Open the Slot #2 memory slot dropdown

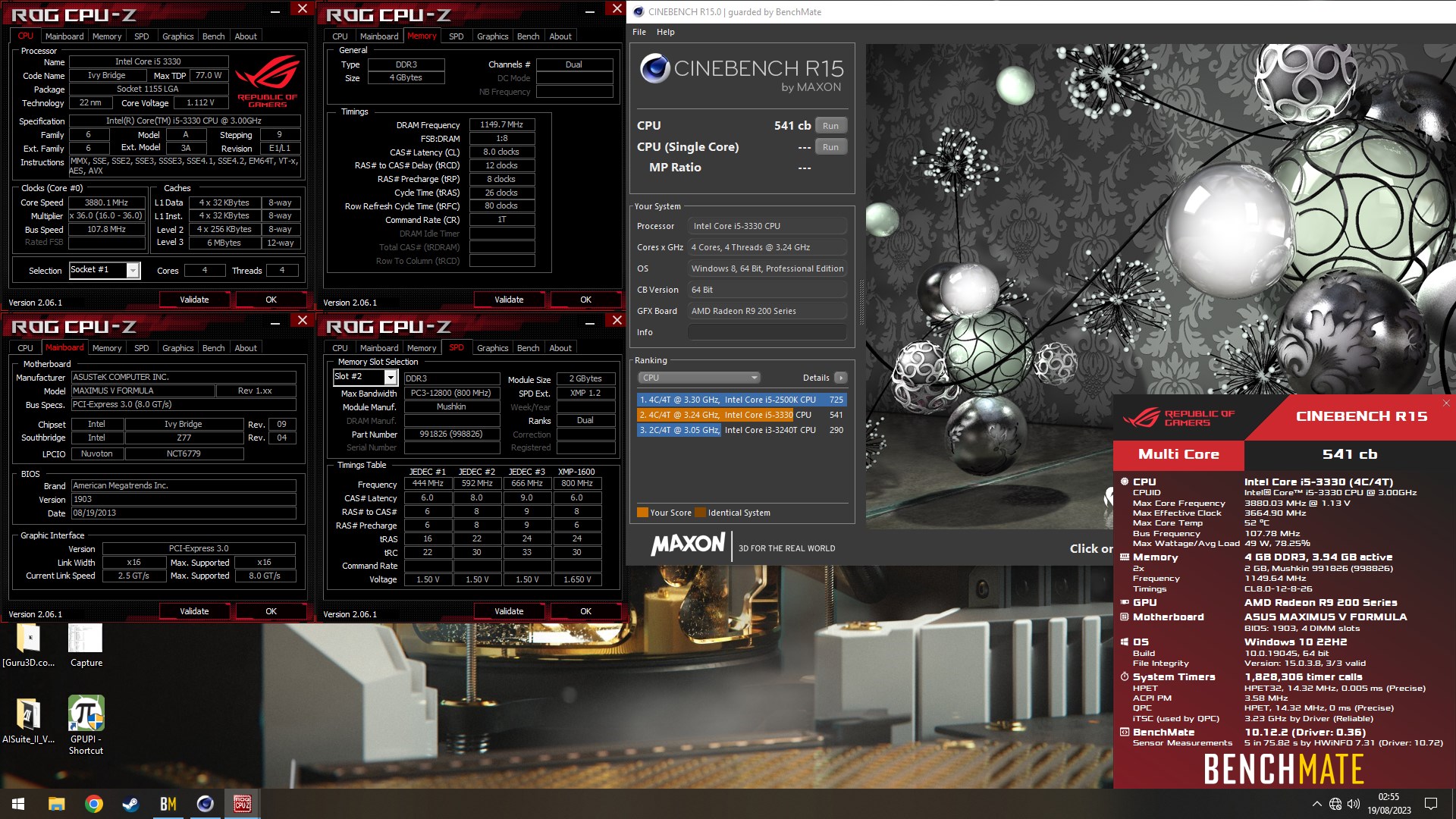point(391,377)
